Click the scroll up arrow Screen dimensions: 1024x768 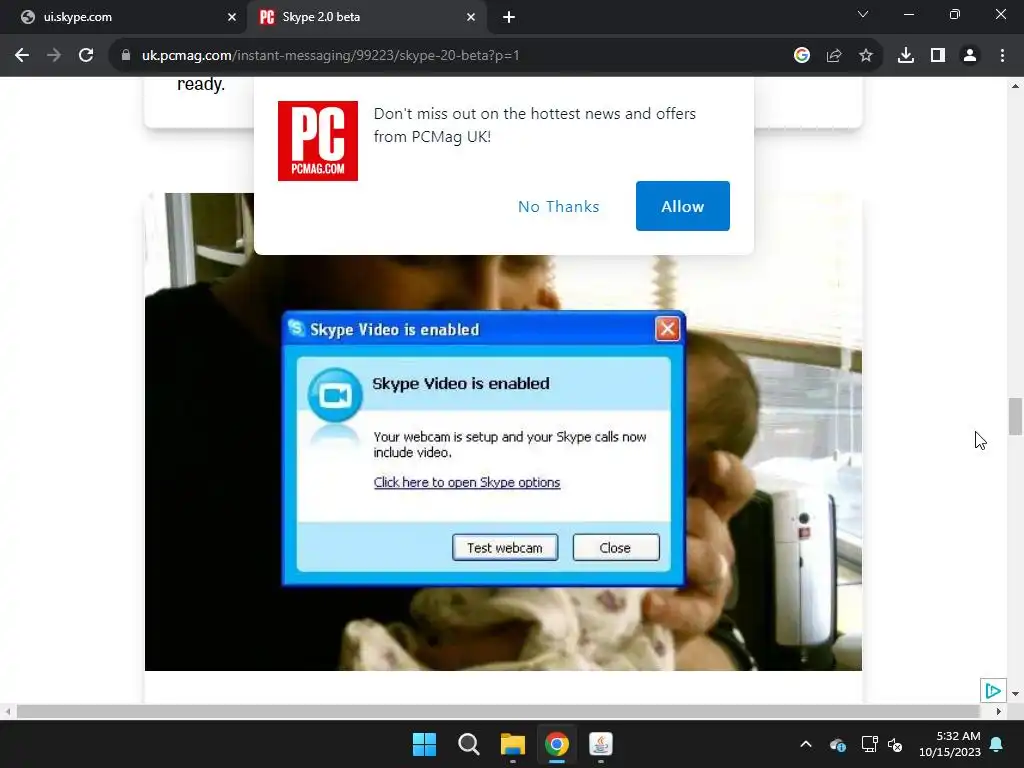1015,86
